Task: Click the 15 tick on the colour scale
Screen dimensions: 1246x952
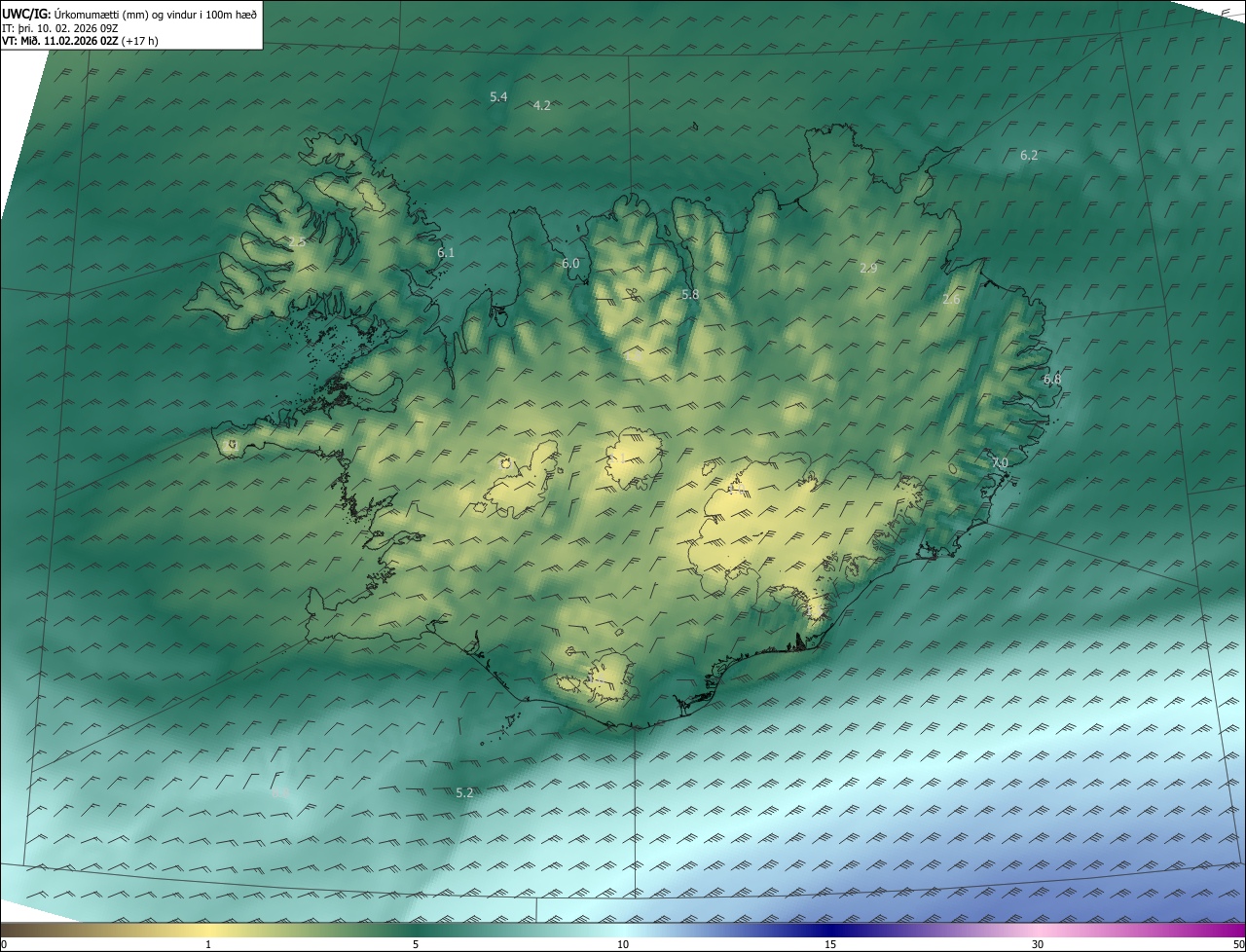Action: click(830, 944)
